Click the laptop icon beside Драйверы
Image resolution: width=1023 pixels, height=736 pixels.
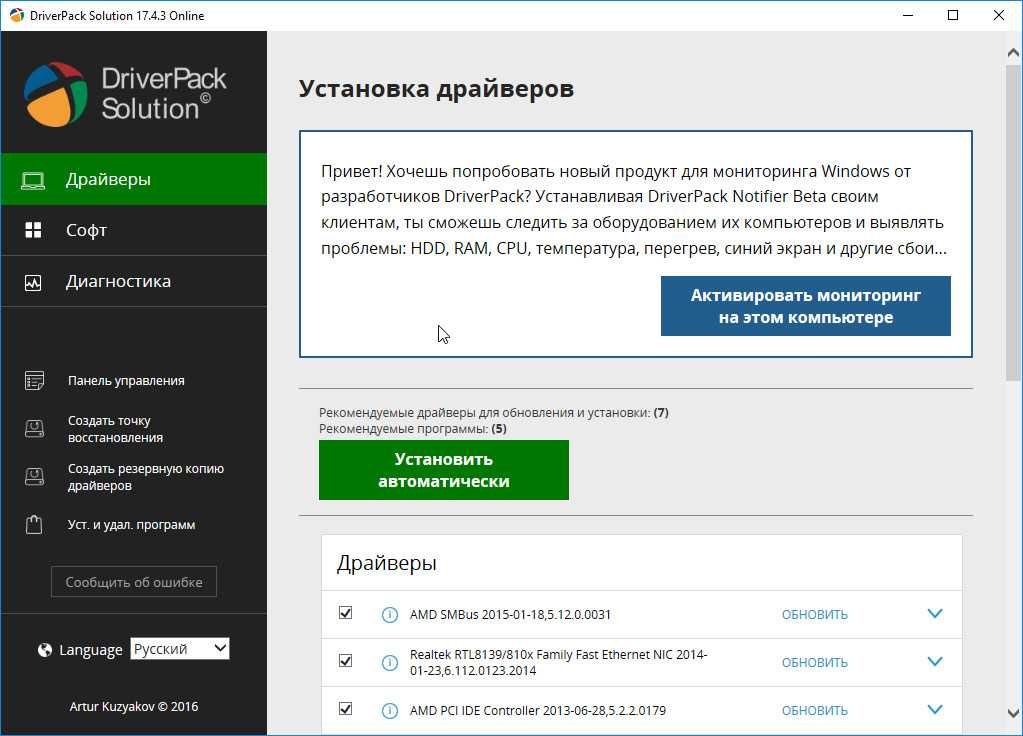pos(33,180)
